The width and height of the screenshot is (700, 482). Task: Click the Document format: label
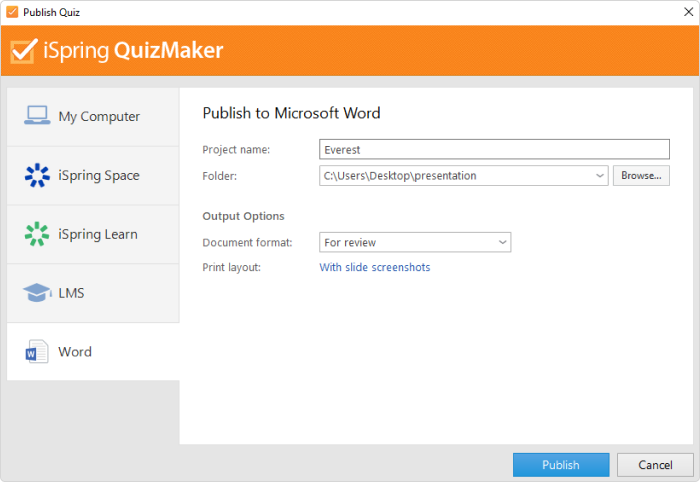coord(247,242)
